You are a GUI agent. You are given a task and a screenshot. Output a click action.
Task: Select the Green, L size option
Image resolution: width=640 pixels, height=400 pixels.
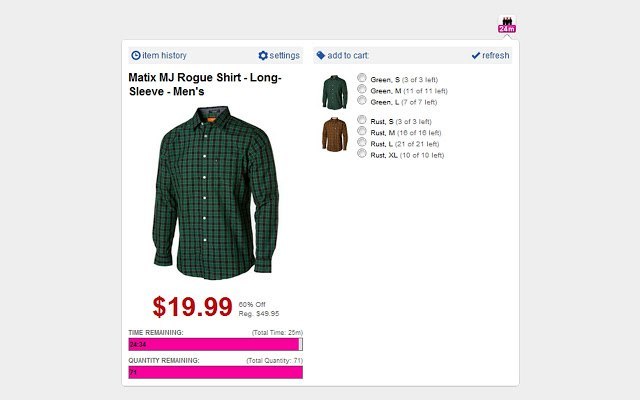point(362,100)
